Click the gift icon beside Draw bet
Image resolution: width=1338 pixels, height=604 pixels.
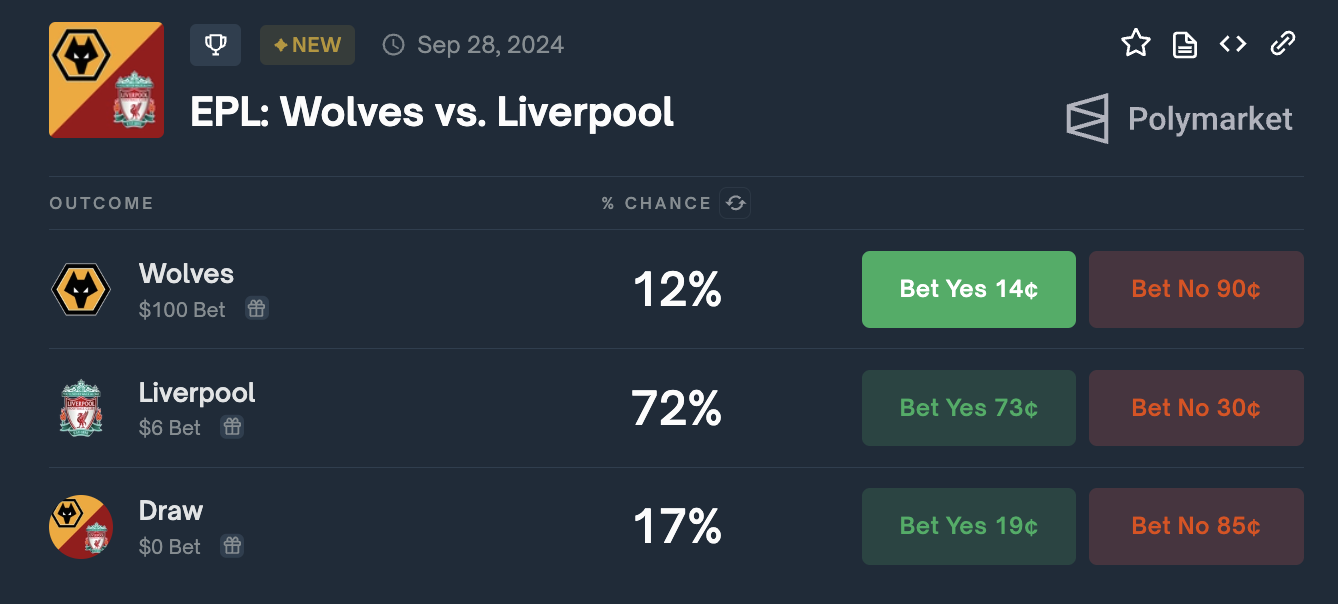coord(232,546)
